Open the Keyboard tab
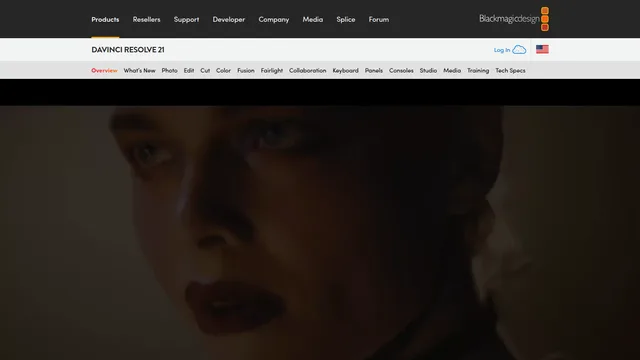The width and height of the screenshot is (640, 360). click(x=345, y=71)
